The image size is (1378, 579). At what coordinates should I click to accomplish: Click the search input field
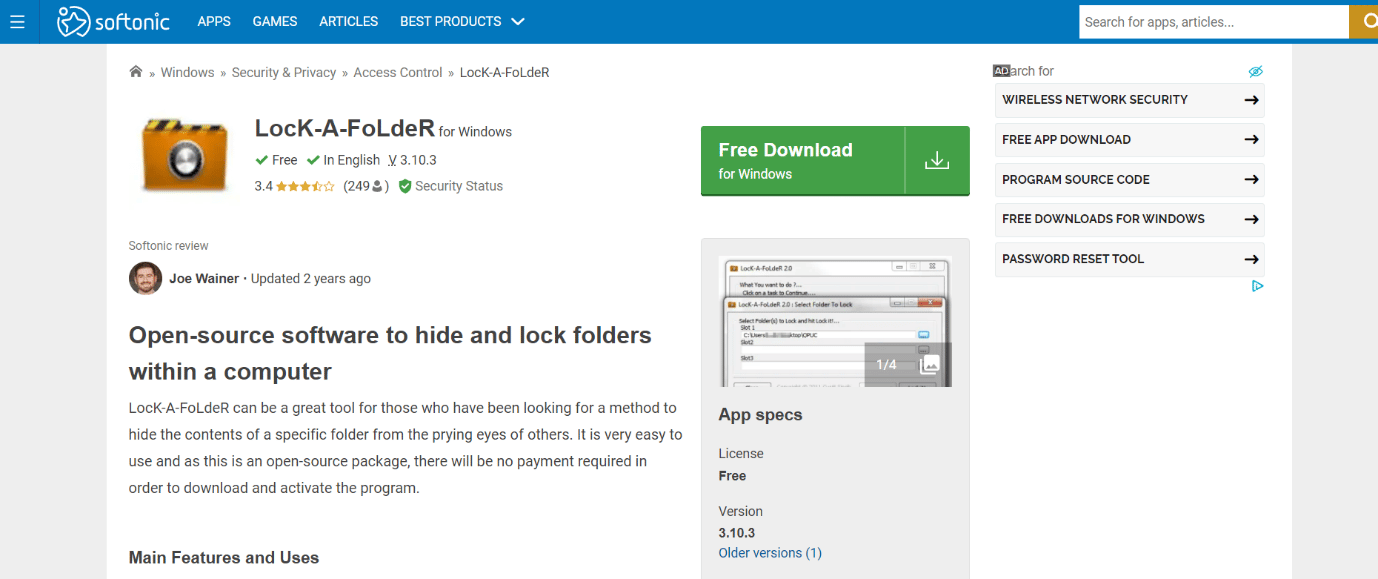[x=1214, y=22]
